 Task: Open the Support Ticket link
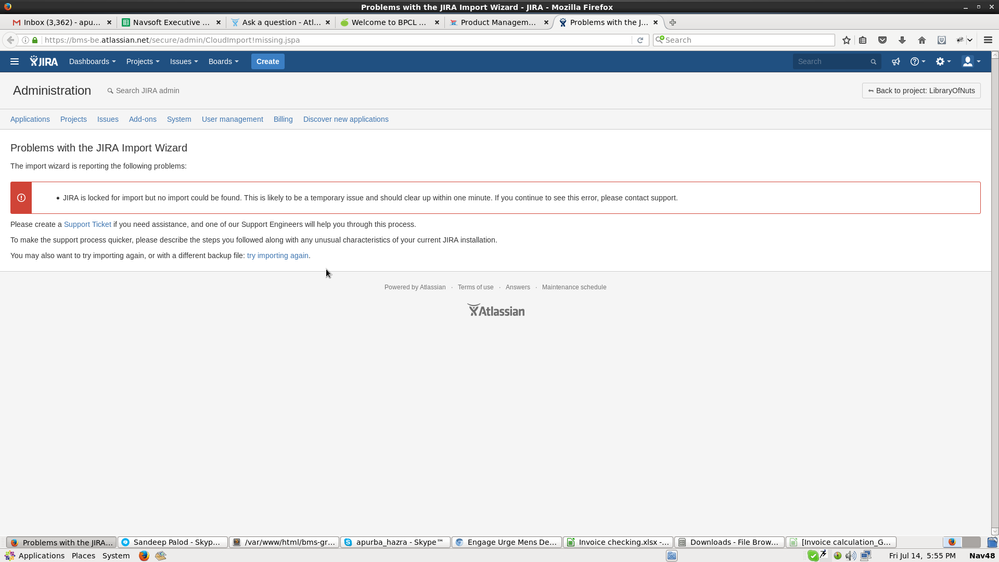pos(87,224)
